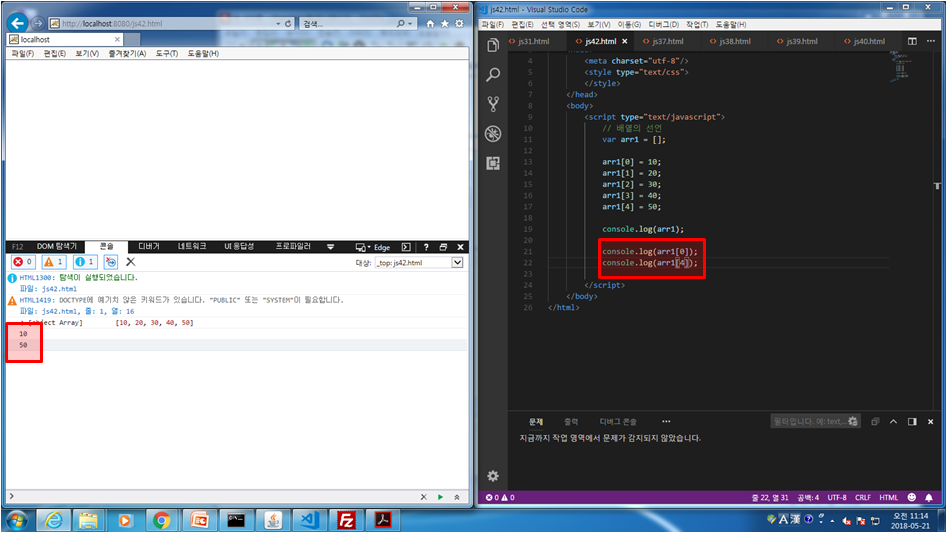
Task: Clear the console input with X button
Action: click(x=423, y=497)
